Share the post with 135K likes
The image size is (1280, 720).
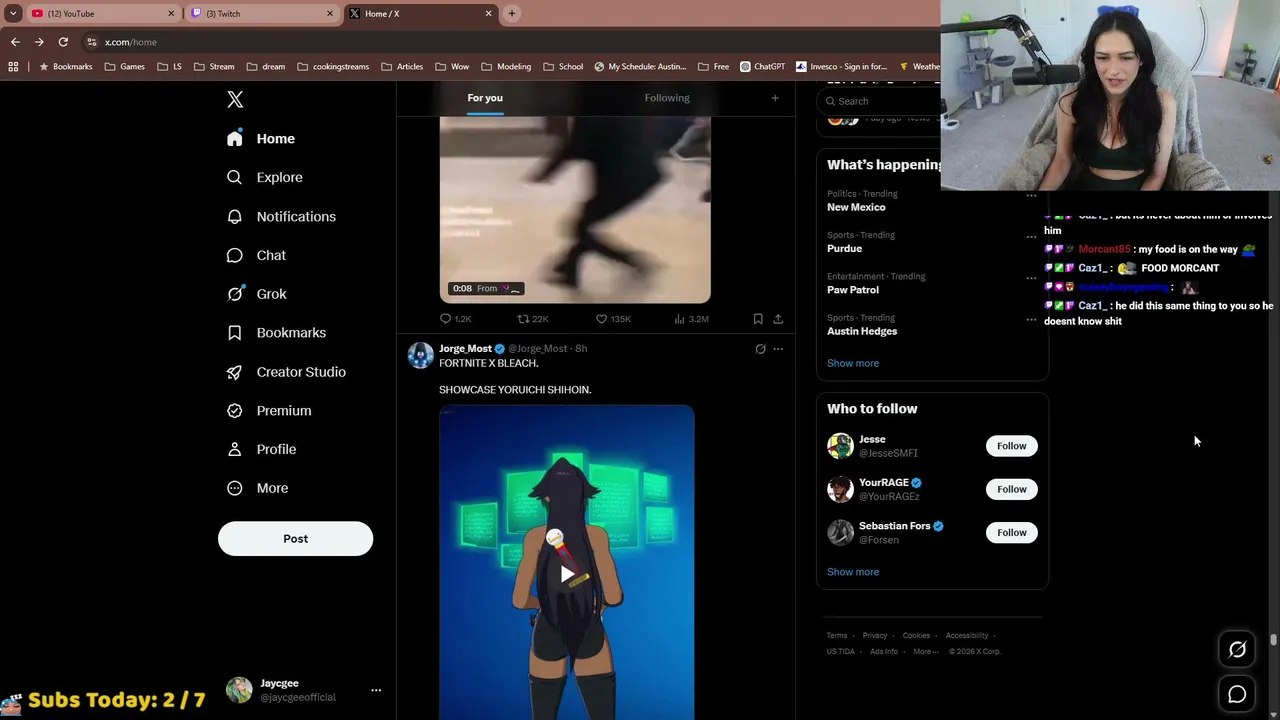click(x=778, y=319)
